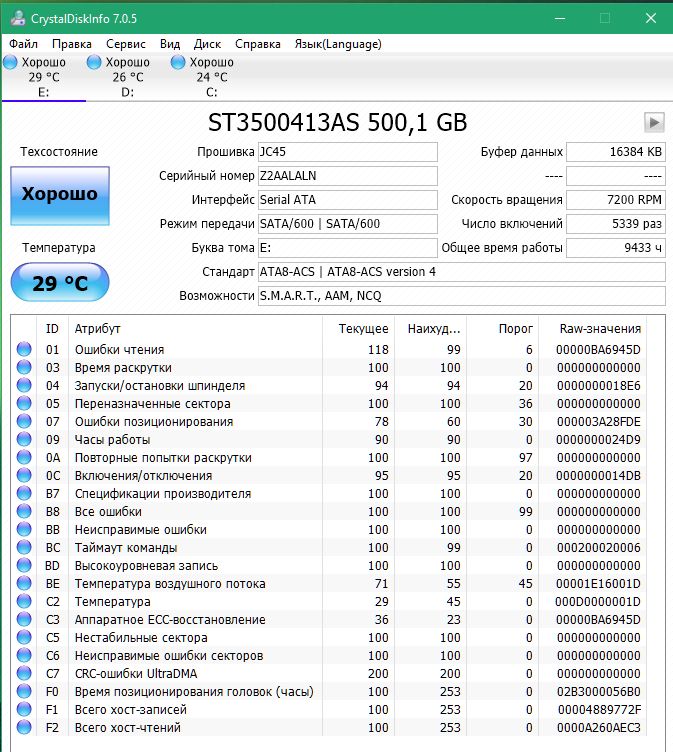Open the Файл menu

23,44
